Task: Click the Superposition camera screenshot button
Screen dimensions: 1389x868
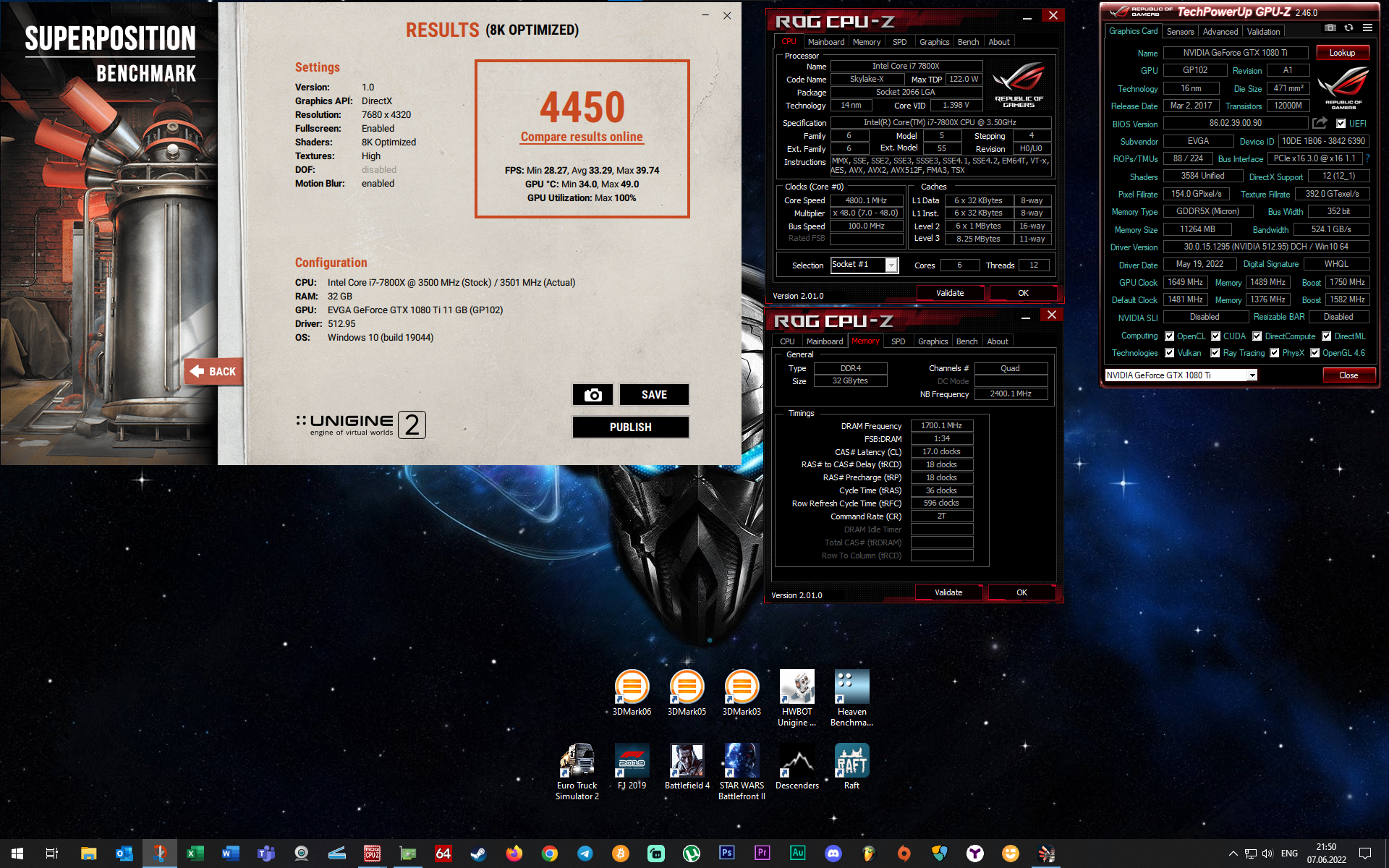Action: (x=593, y=395)
